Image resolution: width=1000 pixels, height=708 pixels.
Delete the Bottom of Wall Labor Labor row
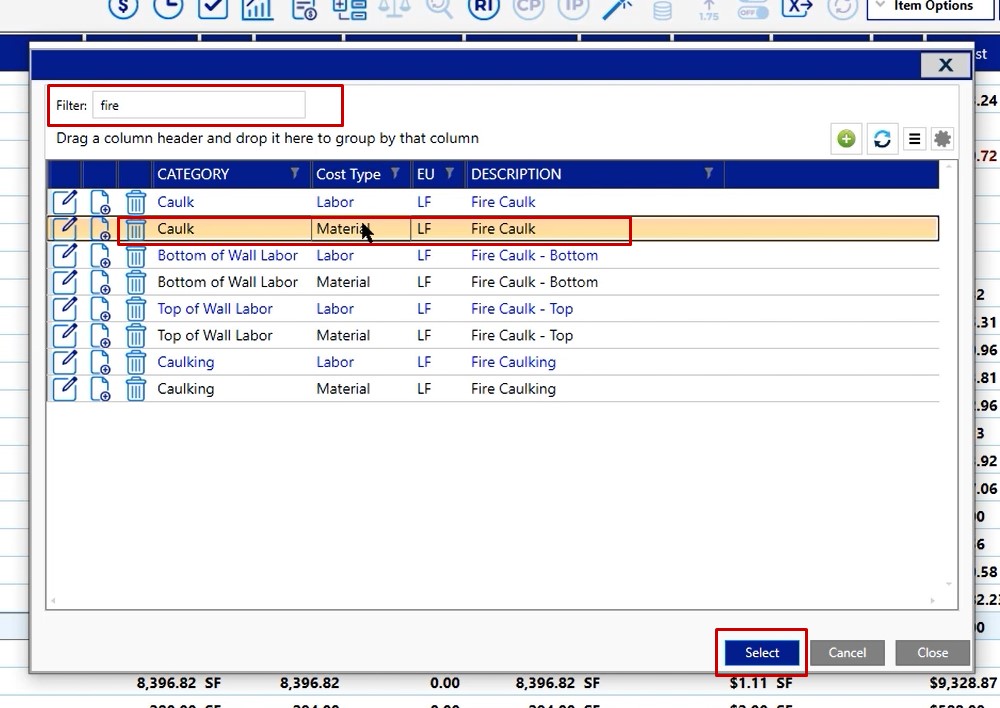[135, 256]
